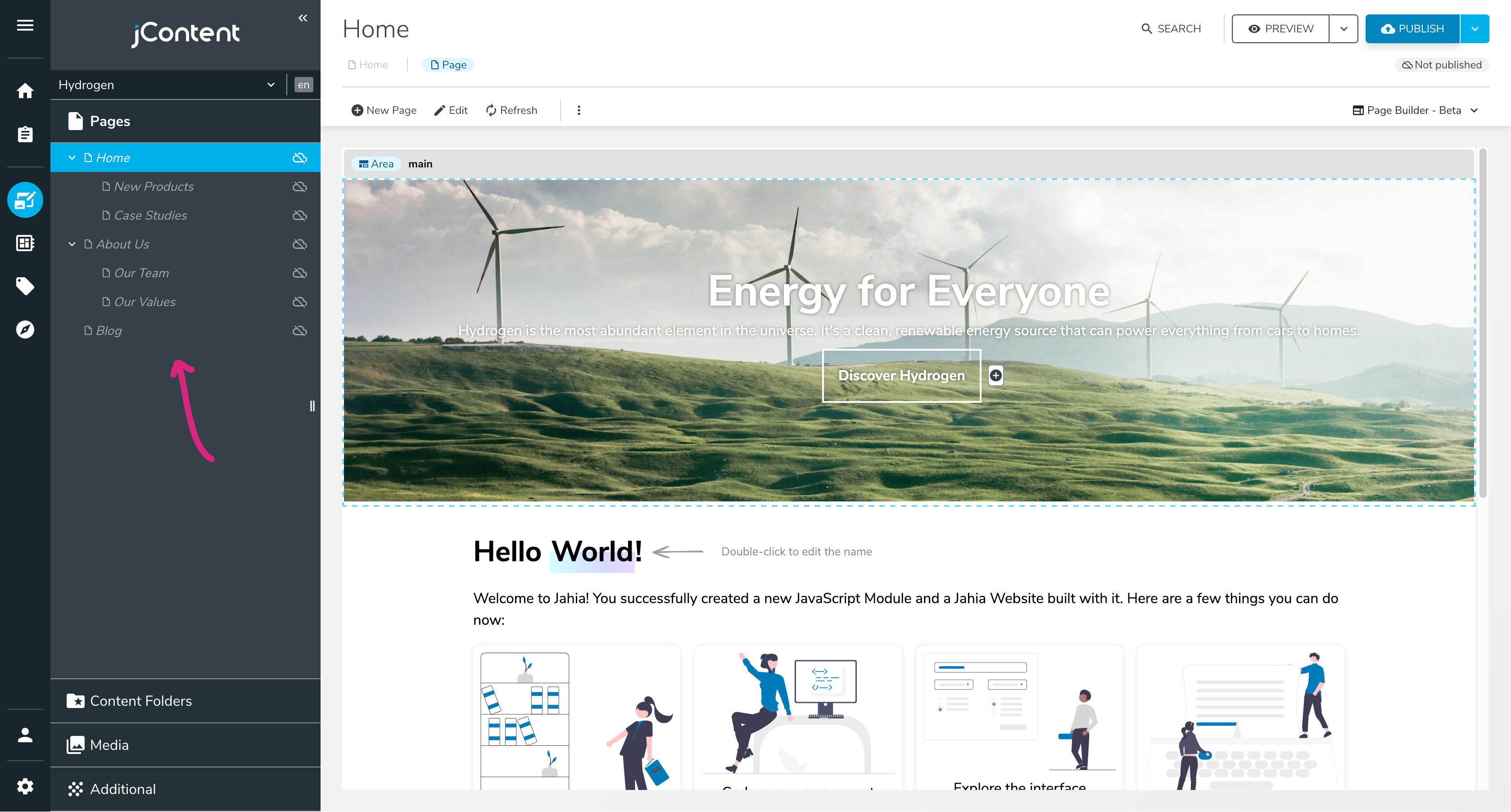Click the dashboard home icon in left rail
This screenshot has width=1511, height=812.
25,91
